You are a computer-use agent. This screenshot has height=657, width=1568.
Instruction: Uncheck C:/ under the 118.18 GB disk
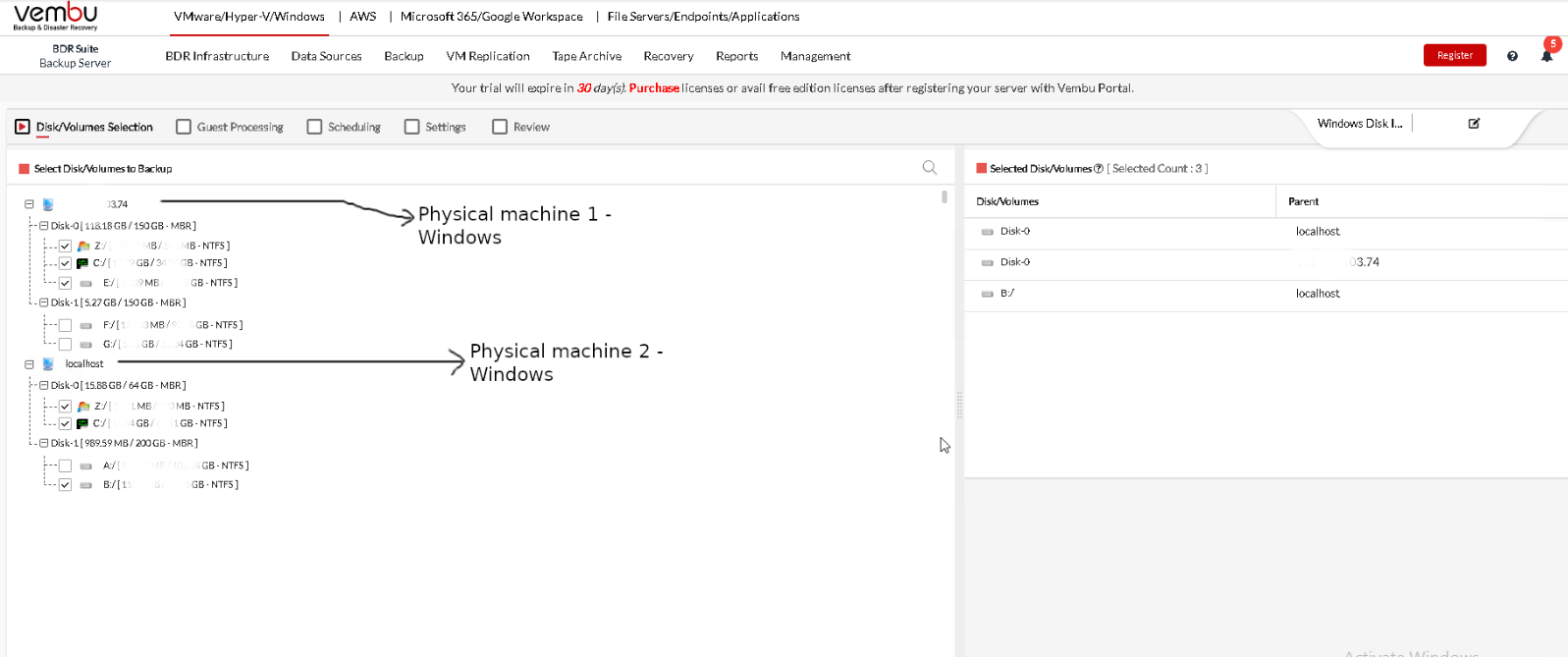65,263
